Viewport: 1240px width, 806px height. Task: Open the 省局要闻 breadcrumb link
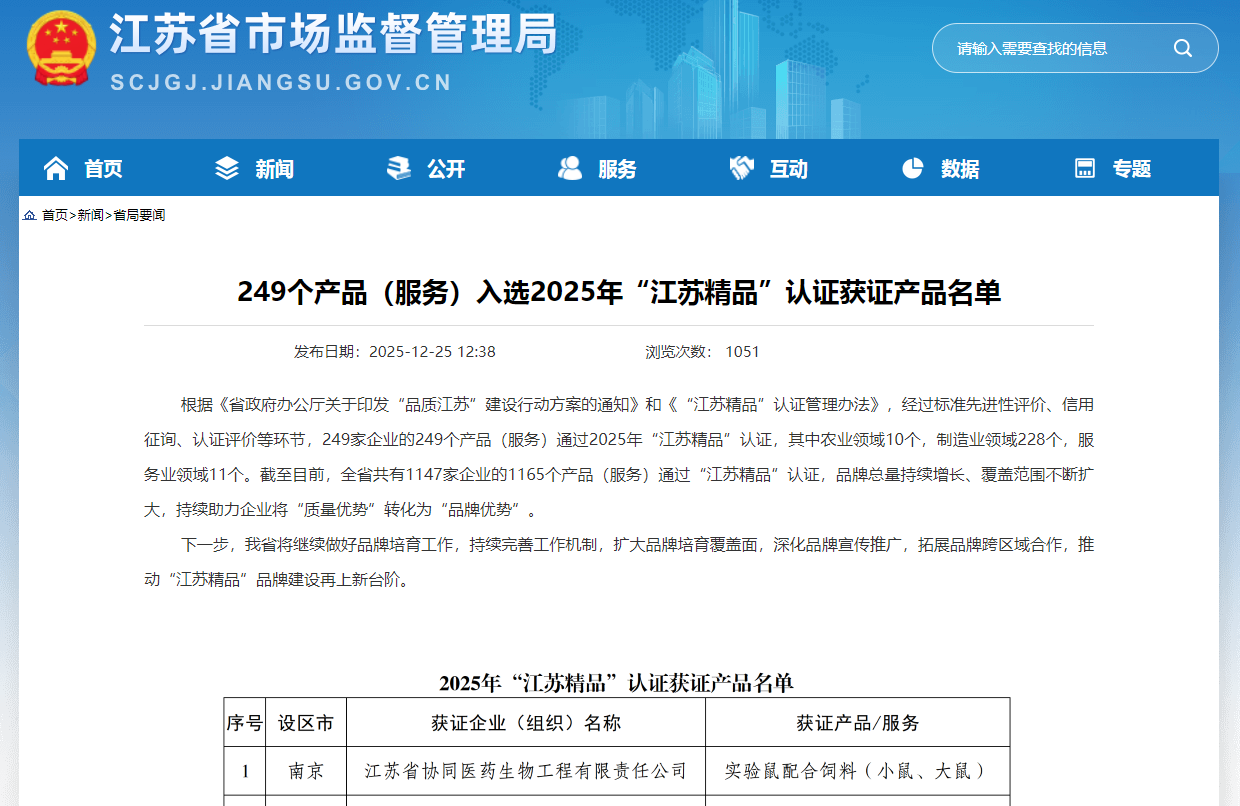[139, 215]
